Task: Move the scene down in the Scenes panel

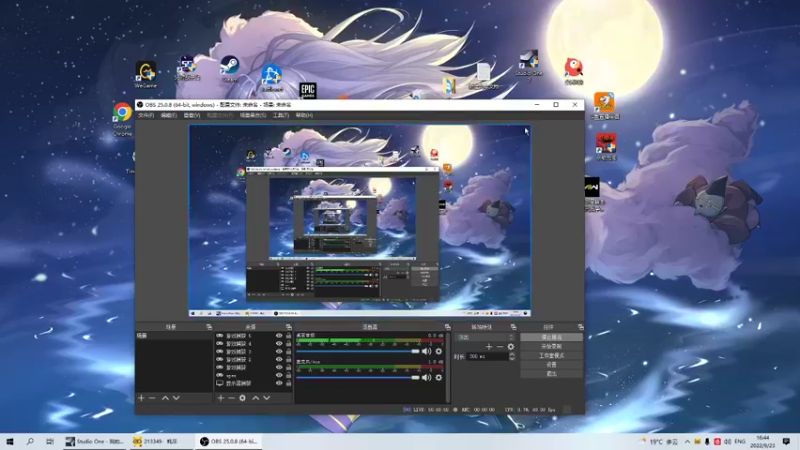Action: tap(176, 398)
